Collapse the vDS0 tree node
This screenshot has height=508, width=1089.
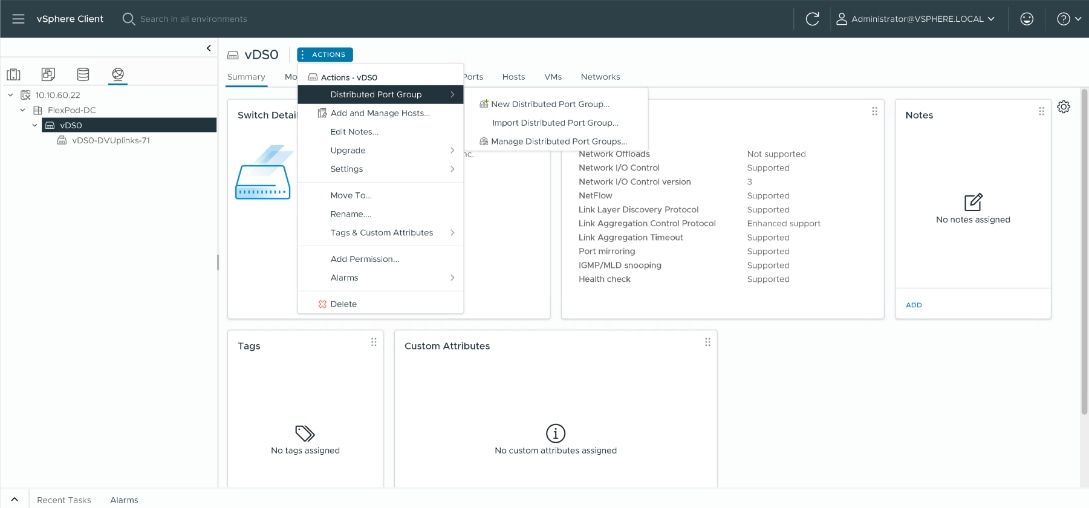(35, 125)
